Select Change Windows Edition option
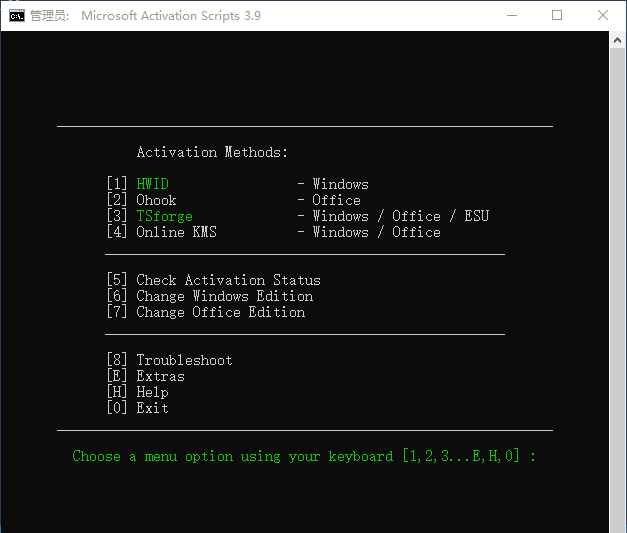This screenshot has width=627, height=533. point(224,296)
